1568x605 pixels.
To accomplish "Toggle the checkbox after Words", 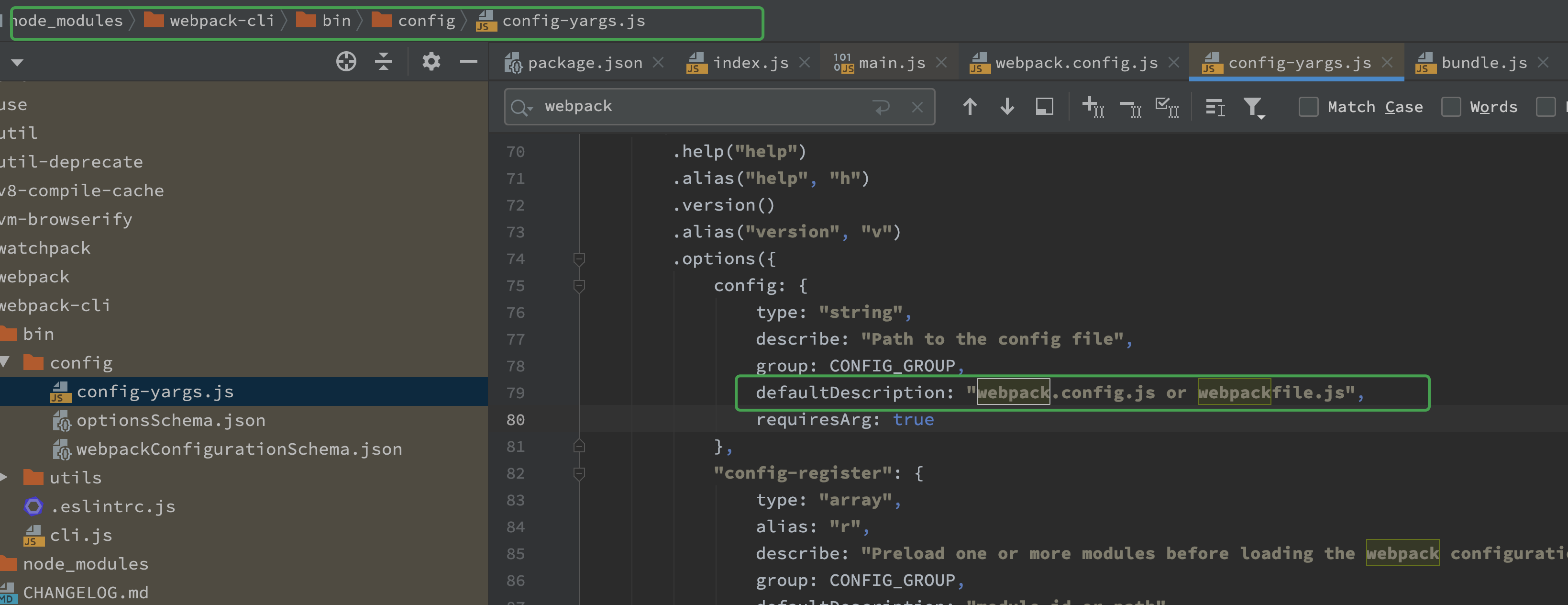I will [x=1546, y=107].
